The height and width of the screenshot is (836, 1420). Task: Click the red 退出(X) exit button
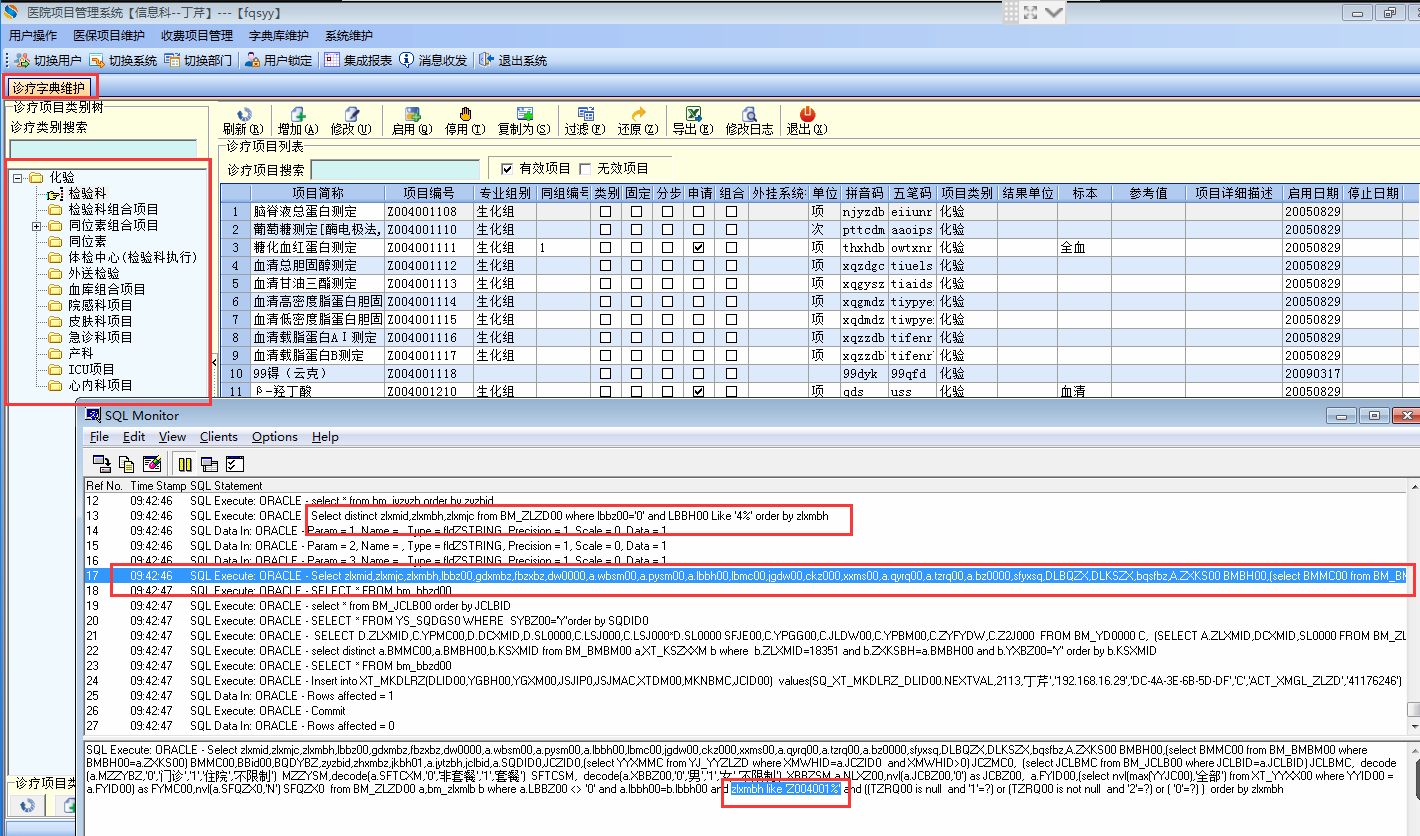(x=807, y=121)
